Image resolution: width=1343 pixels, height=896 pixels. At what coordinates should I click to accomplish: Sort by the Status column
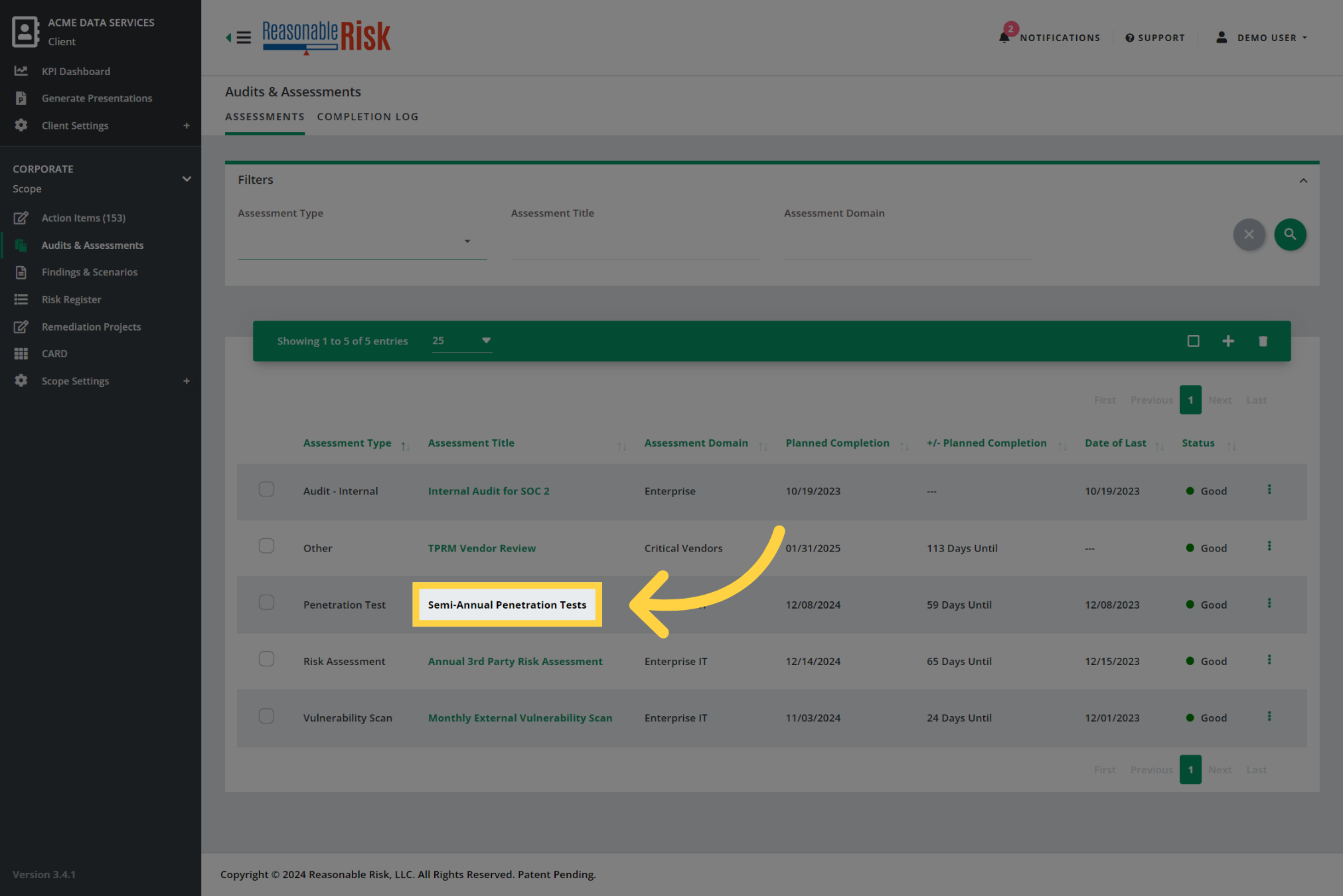(x=1198, y=443)
